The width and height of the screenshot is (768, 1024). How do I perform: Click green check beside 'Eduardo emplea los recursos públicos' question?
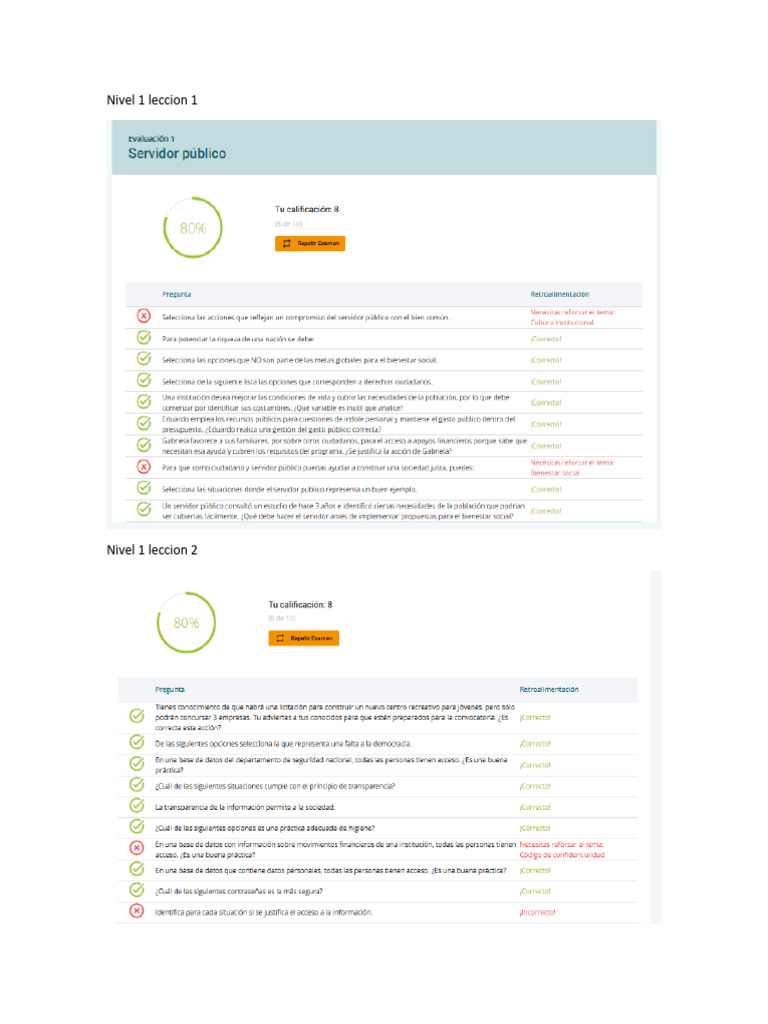(144, 423)
